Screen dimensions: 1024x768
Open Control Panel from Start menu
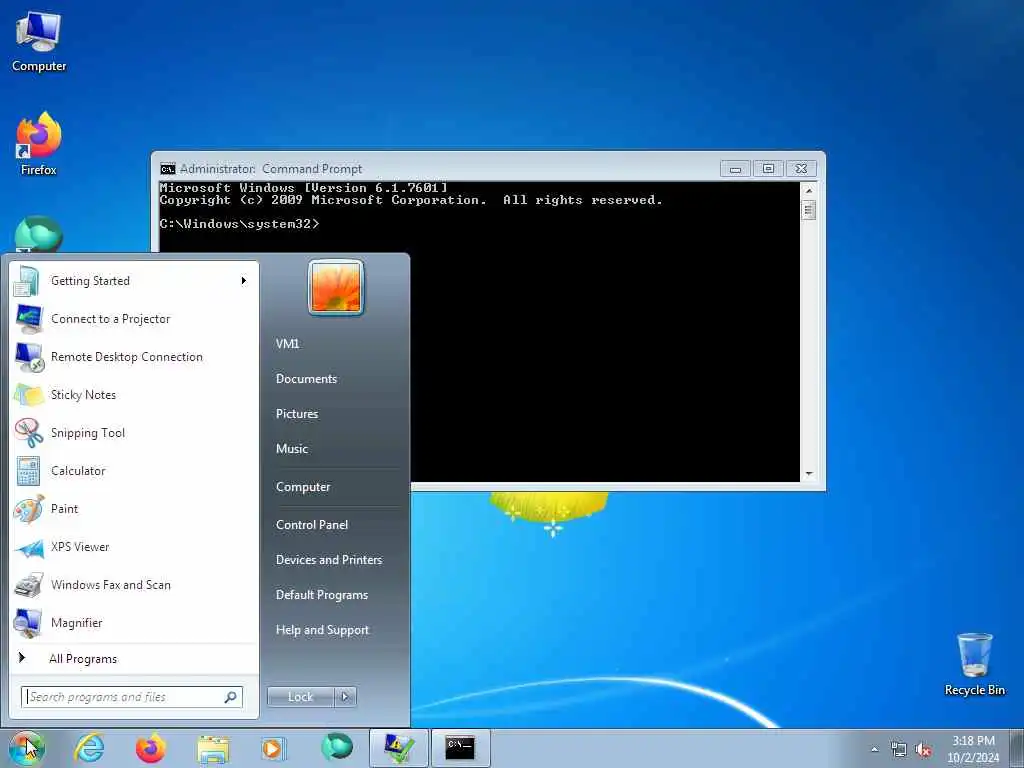[x=312, y=525]
